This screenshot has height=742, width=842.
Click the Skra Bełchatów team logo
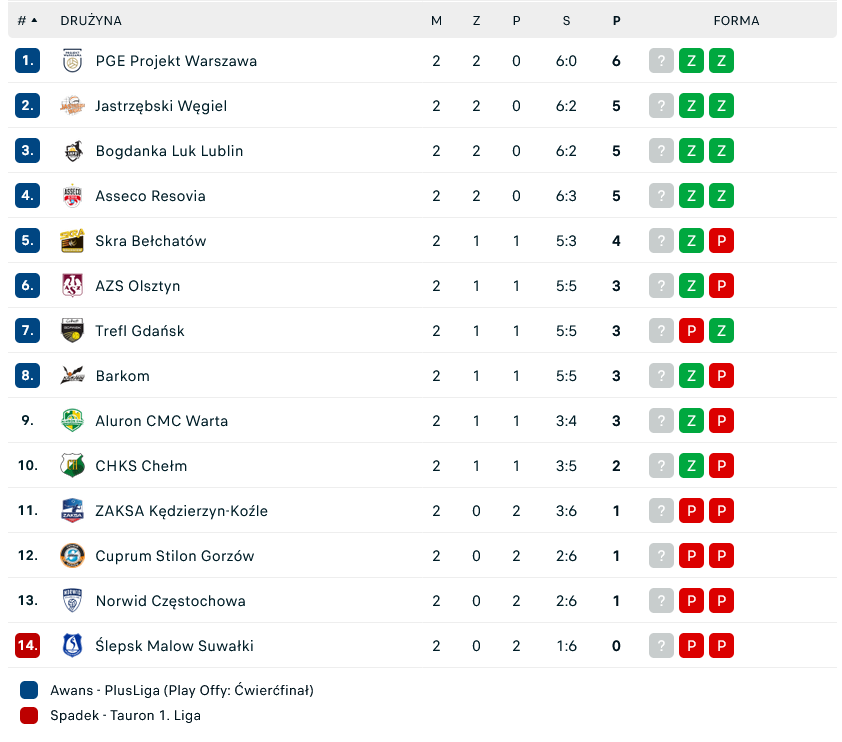pyautogui.click(x=72, y=241)
